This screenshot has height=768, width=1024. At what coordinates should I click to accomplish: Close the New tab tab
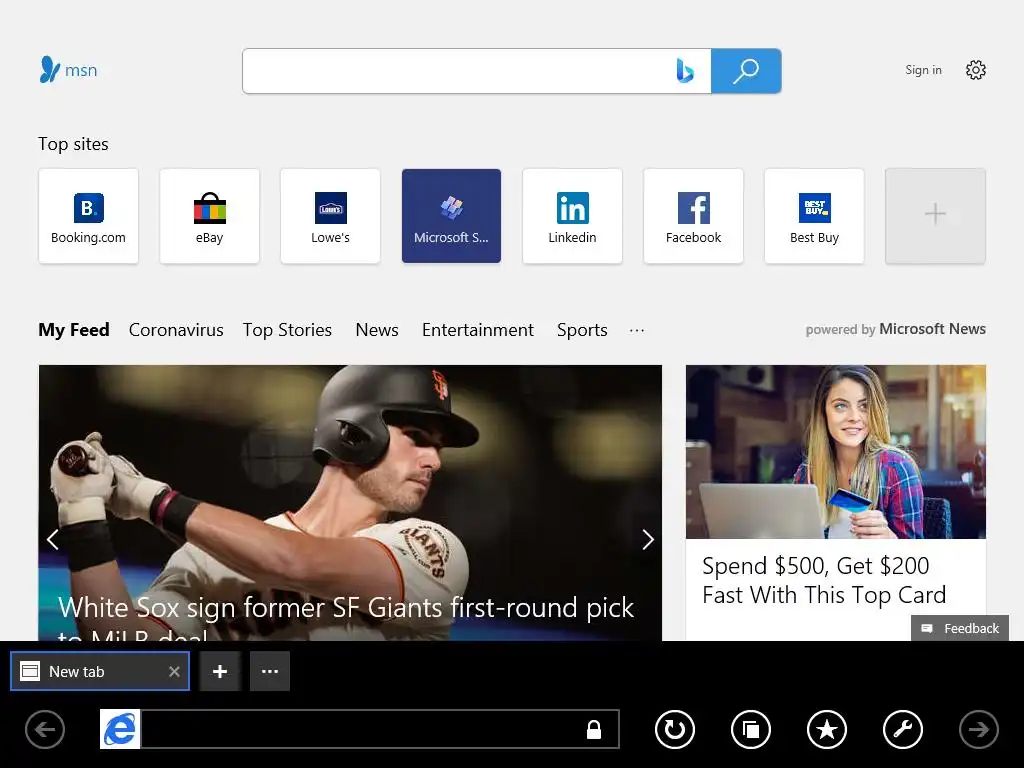click(x=174, y=671)
